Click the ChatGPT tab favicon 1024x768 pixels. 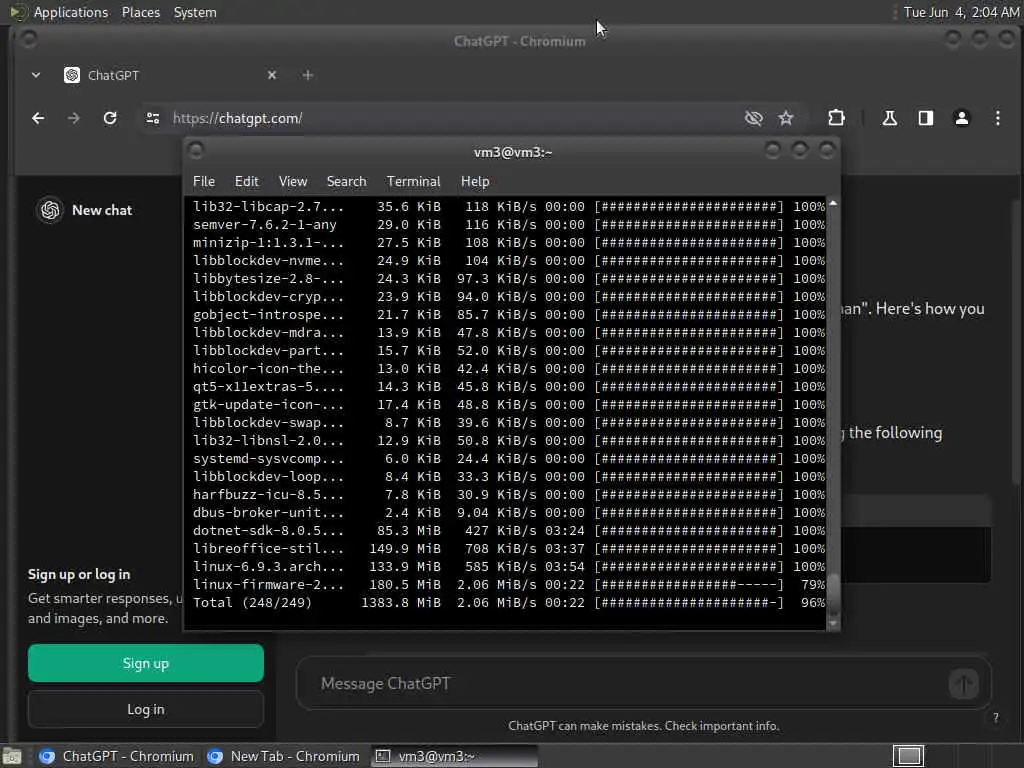pyautogui.click(x=72, y=75)
